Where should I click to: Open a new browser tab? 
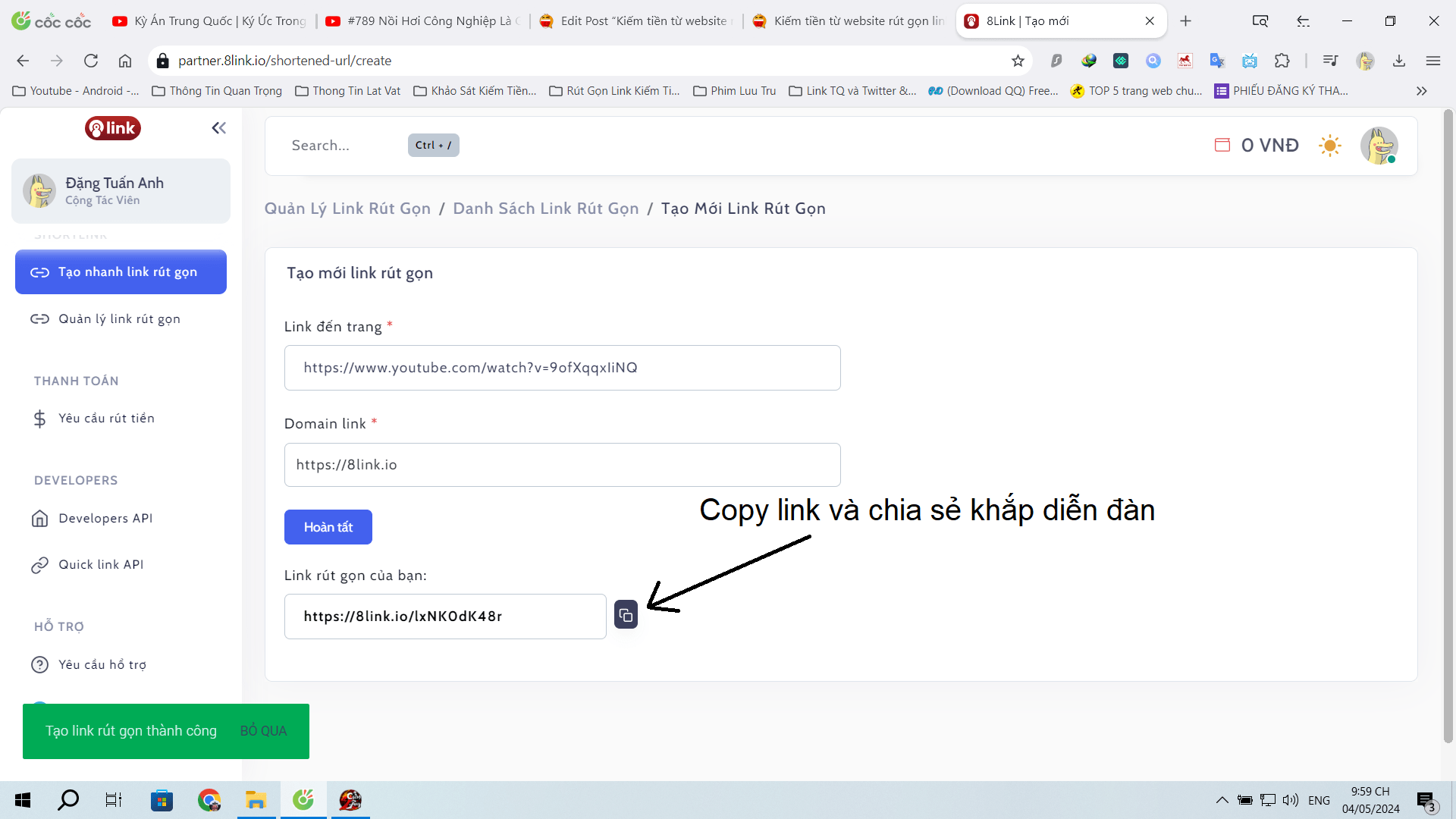(x=1186, y=21)
